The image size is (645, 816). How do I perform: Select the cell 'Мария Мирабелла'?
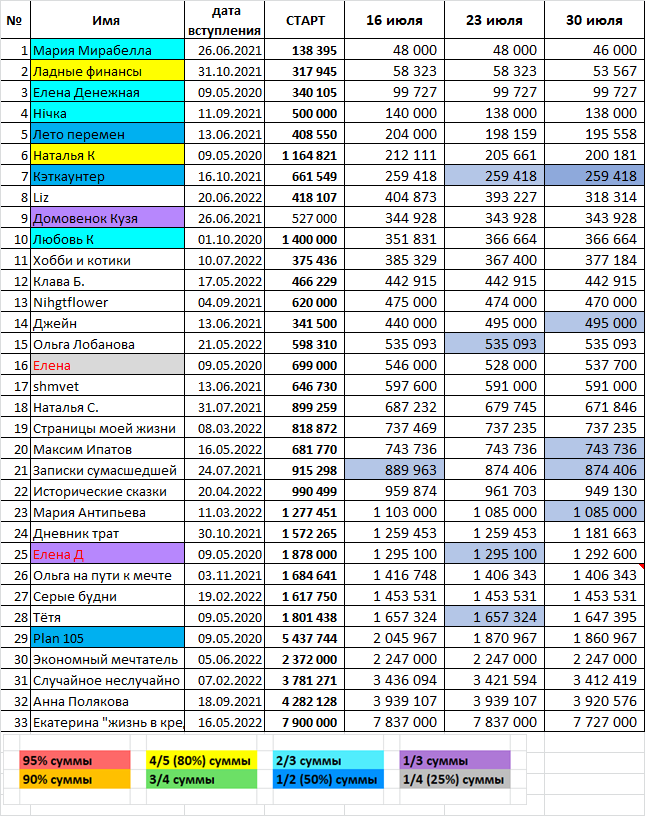pos(107,50)
